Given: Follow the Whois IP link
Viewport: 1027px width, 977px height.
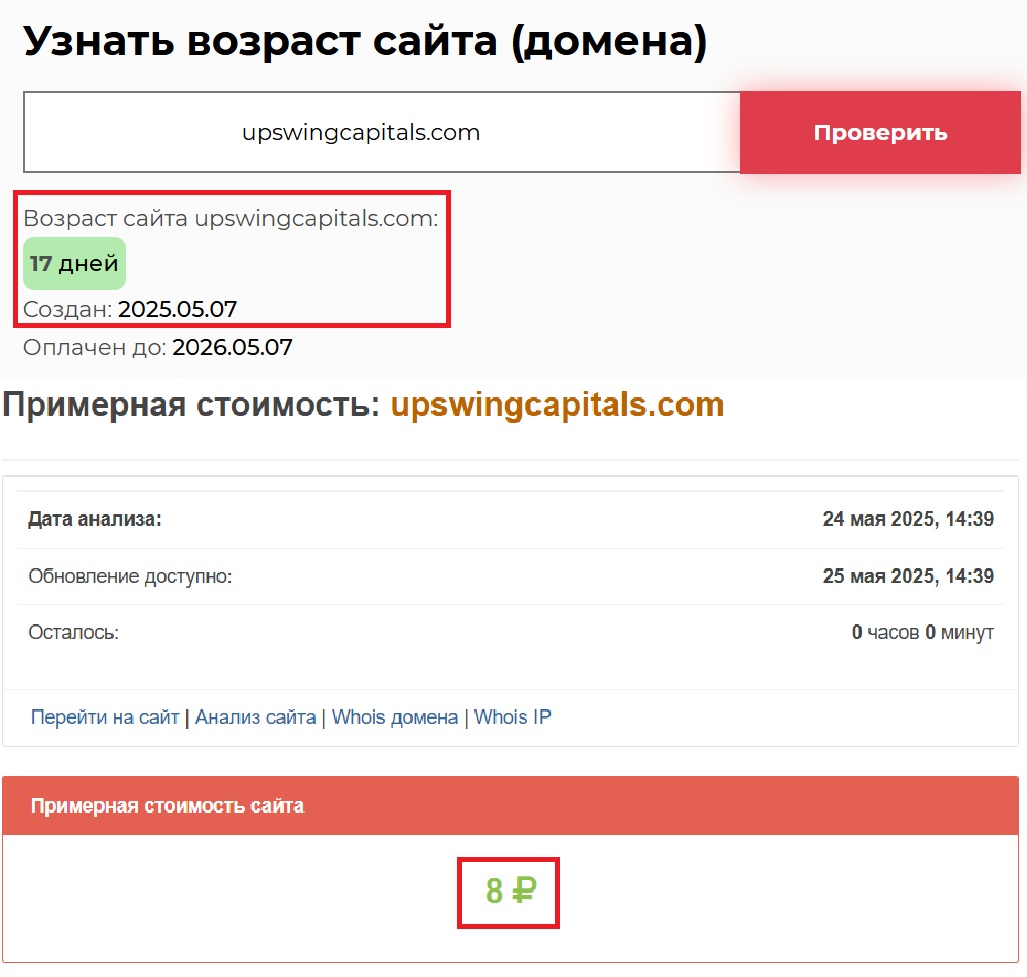Looking at the screenshot, I should pyautogui.click(x=512, y=717).
